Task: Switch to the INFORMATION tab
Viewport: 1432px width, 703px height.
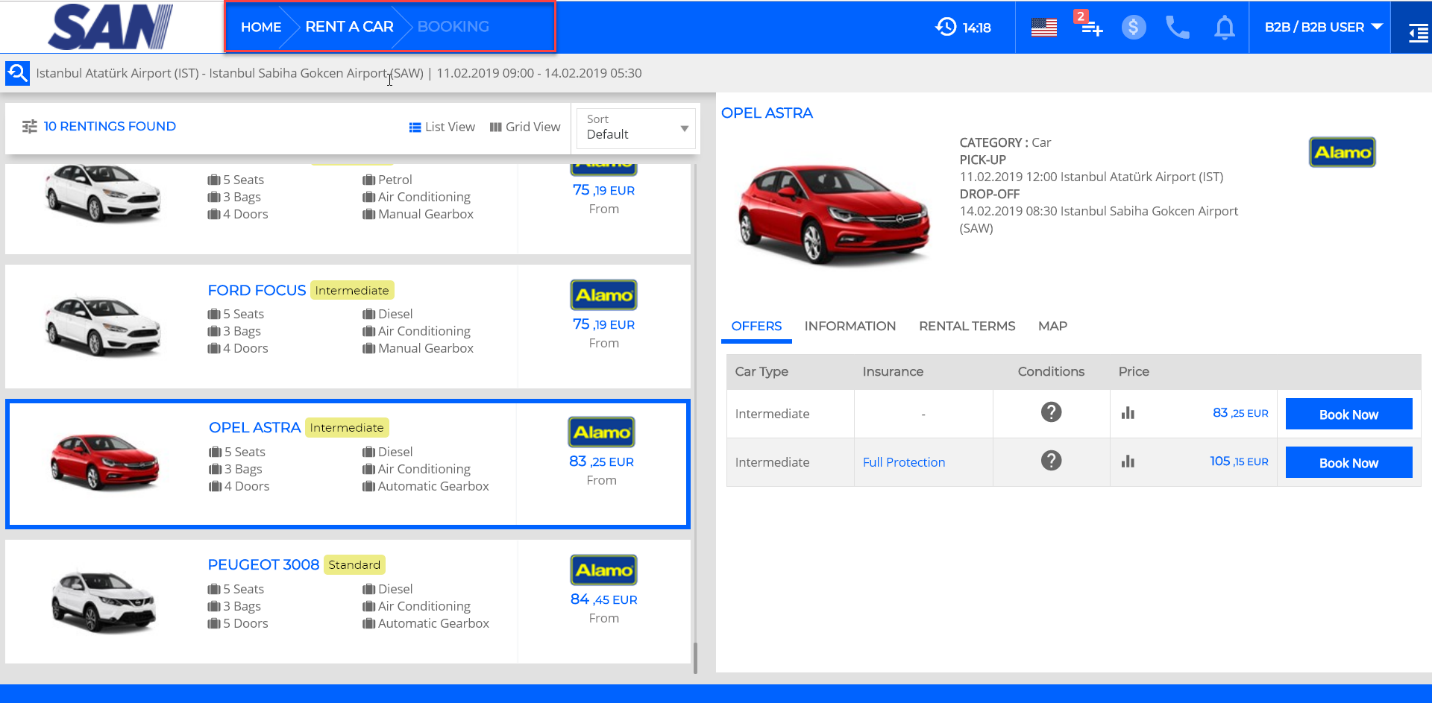Action: click(x=850, y=326)
